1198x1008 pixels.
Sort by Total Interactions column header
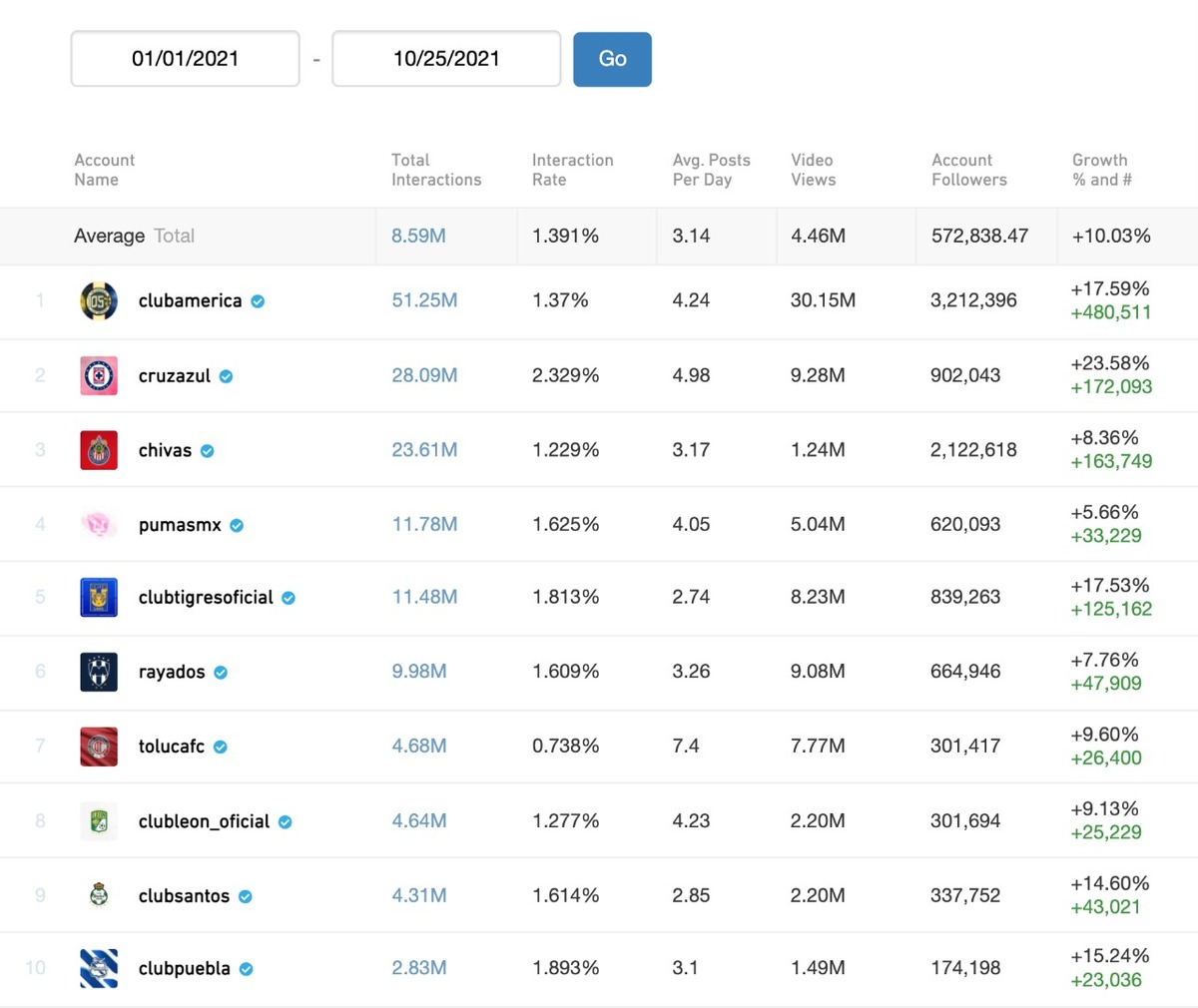click(436, 170)
